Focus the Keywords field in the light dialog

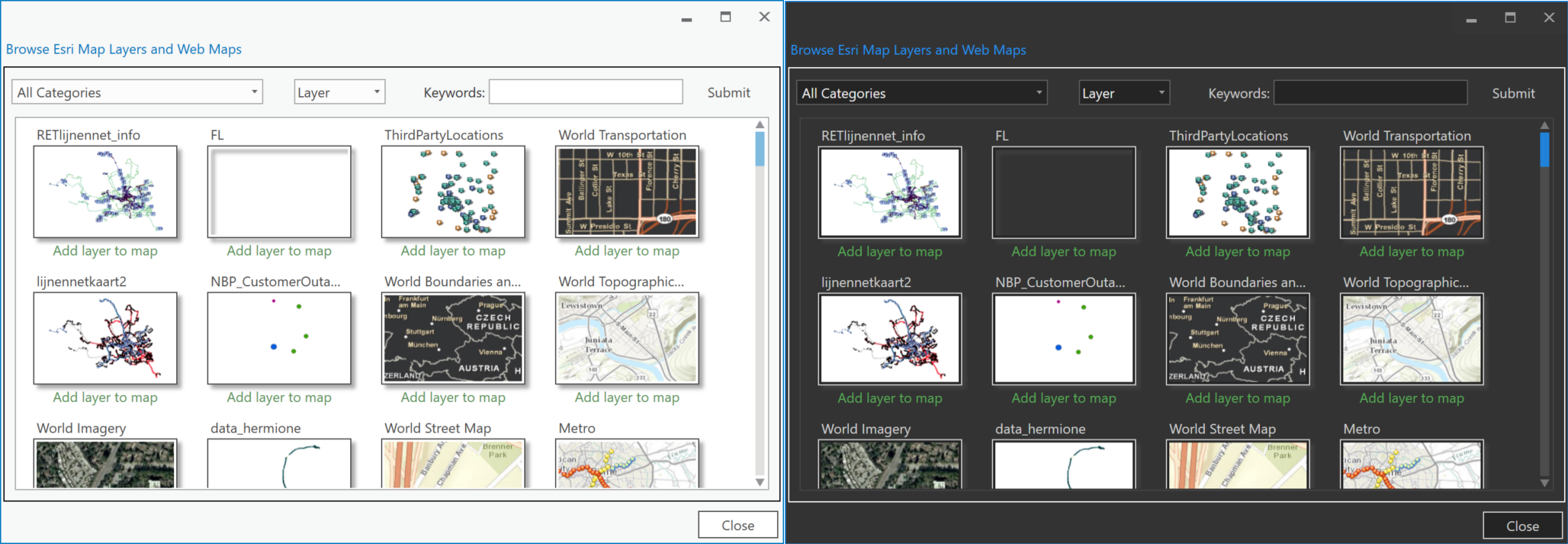(x=585, y=92)
